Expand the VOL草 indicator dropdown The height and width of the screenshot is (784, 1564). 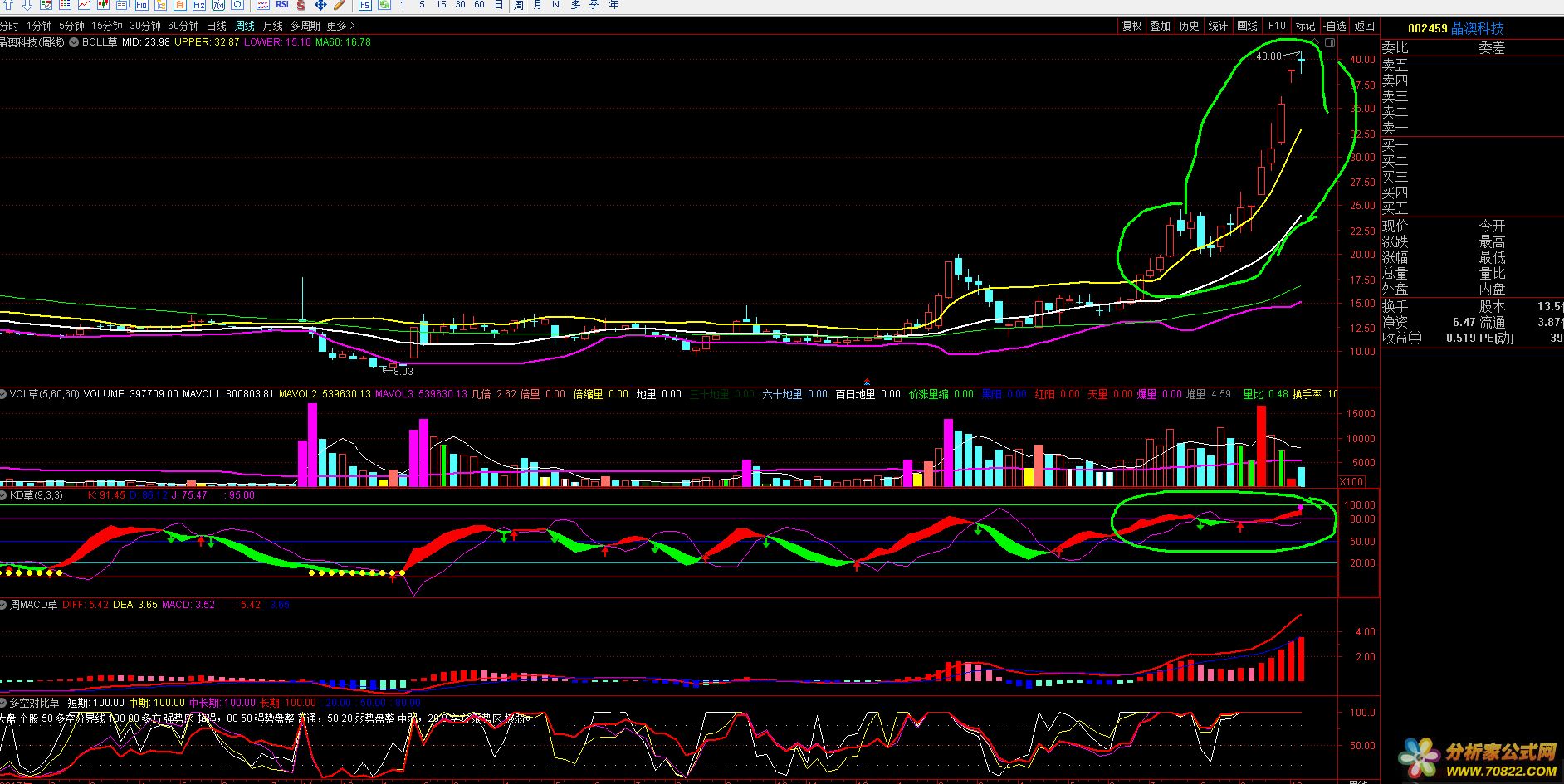click(x=4, y=394)
